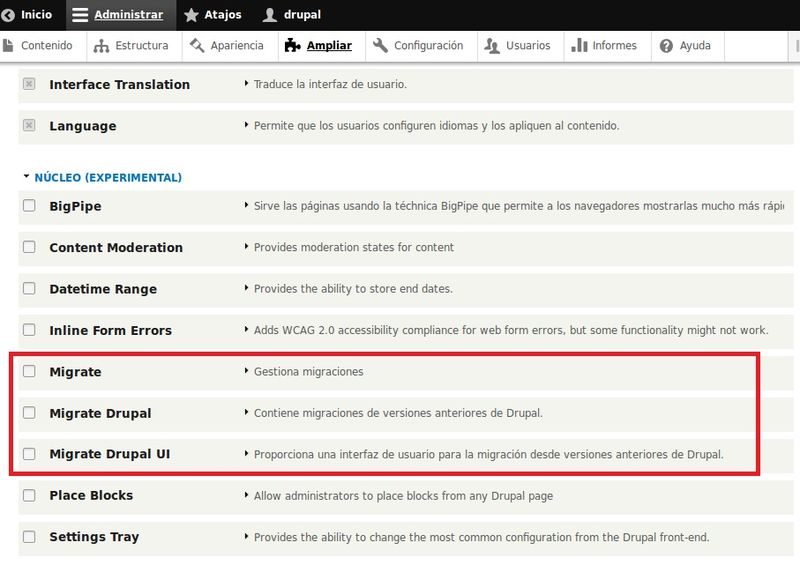Open the drupal user account tab
This screenshot has width=800, height=565.
293,15
